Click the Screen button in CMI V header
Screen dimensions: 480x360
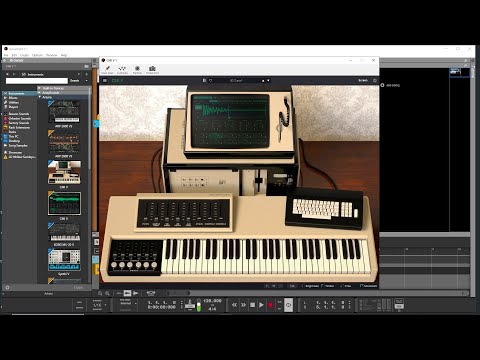point(363,80)
